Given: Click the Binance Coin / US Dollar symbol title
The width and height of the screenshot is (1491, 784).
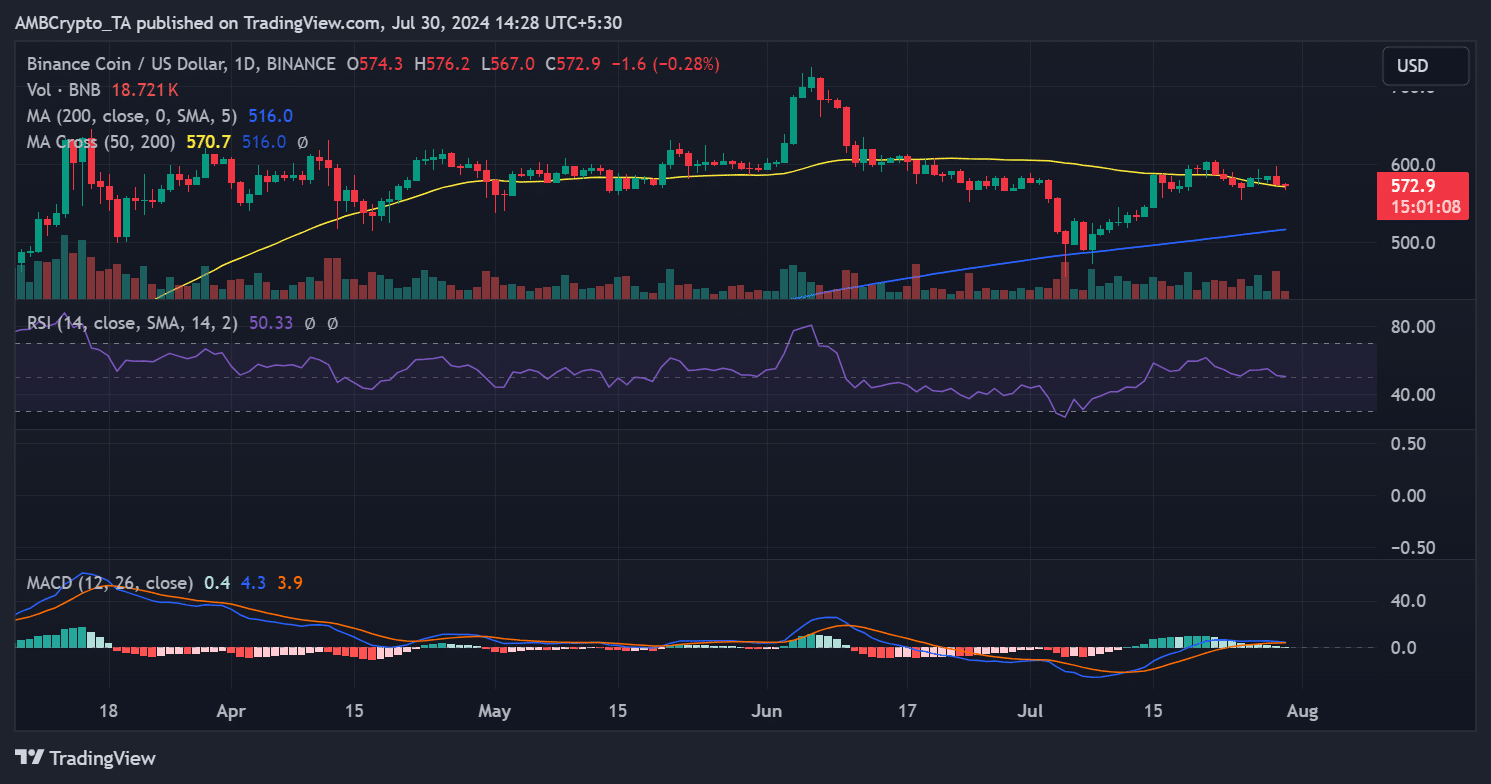Looking at the screenshot, I should (180, 64).
